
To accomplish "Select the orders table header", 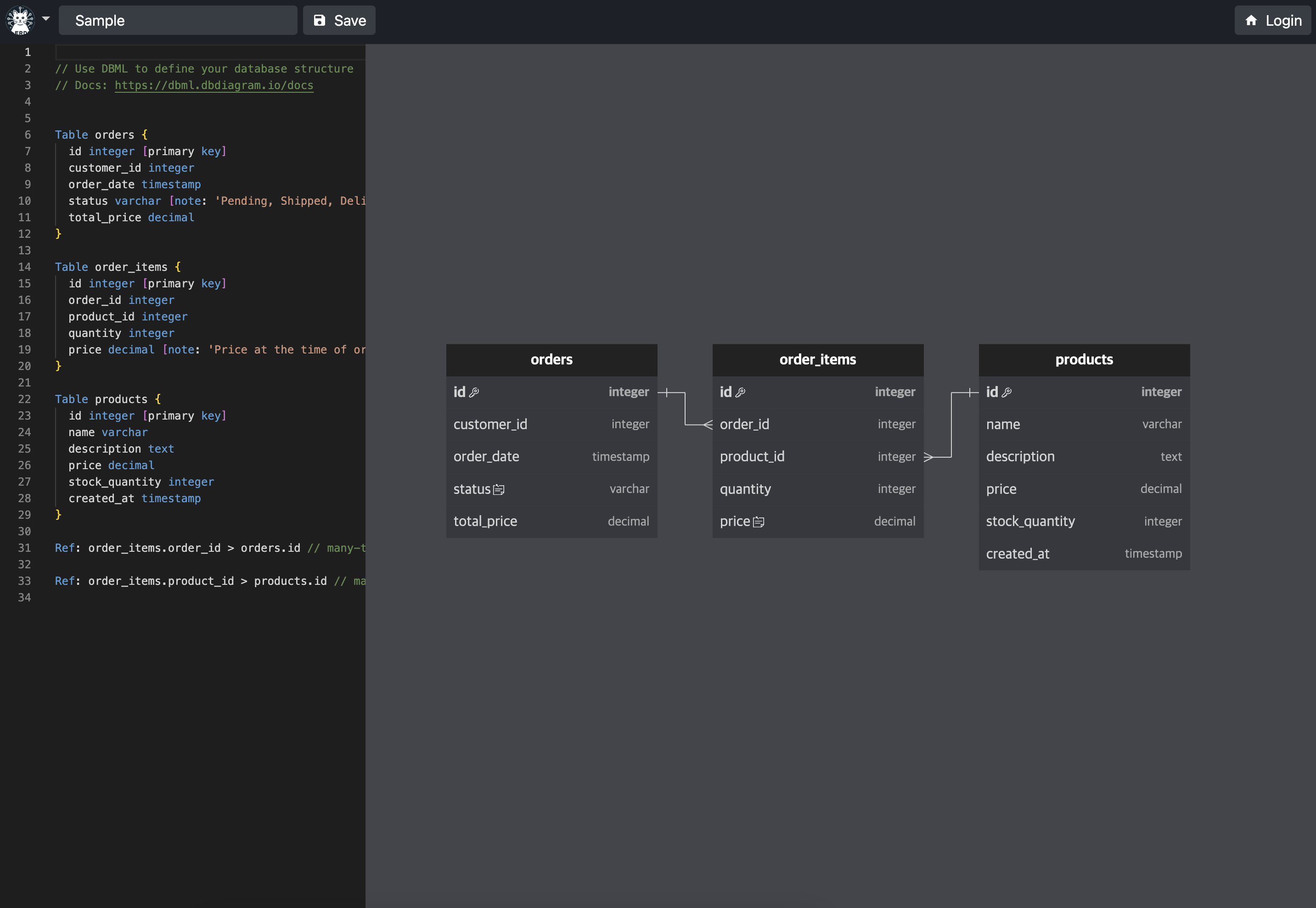I will pos(551,359).
